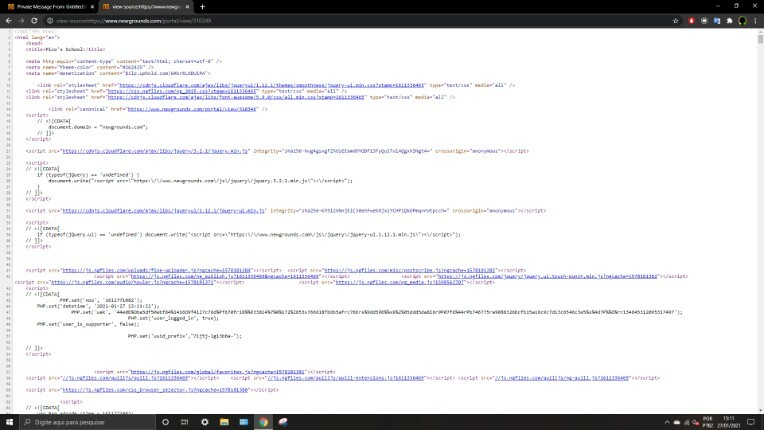Click the PHP.set('uuid_prefix') line
This screenshot has height=430, width=764.
coord(185,336)
